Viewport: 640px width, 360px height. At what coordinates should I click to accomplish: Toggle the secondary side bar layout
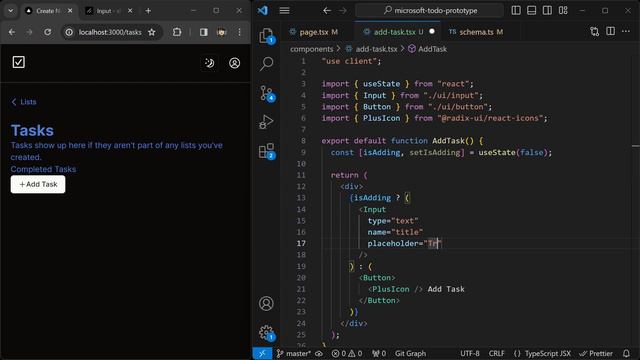tap(547, 11)
